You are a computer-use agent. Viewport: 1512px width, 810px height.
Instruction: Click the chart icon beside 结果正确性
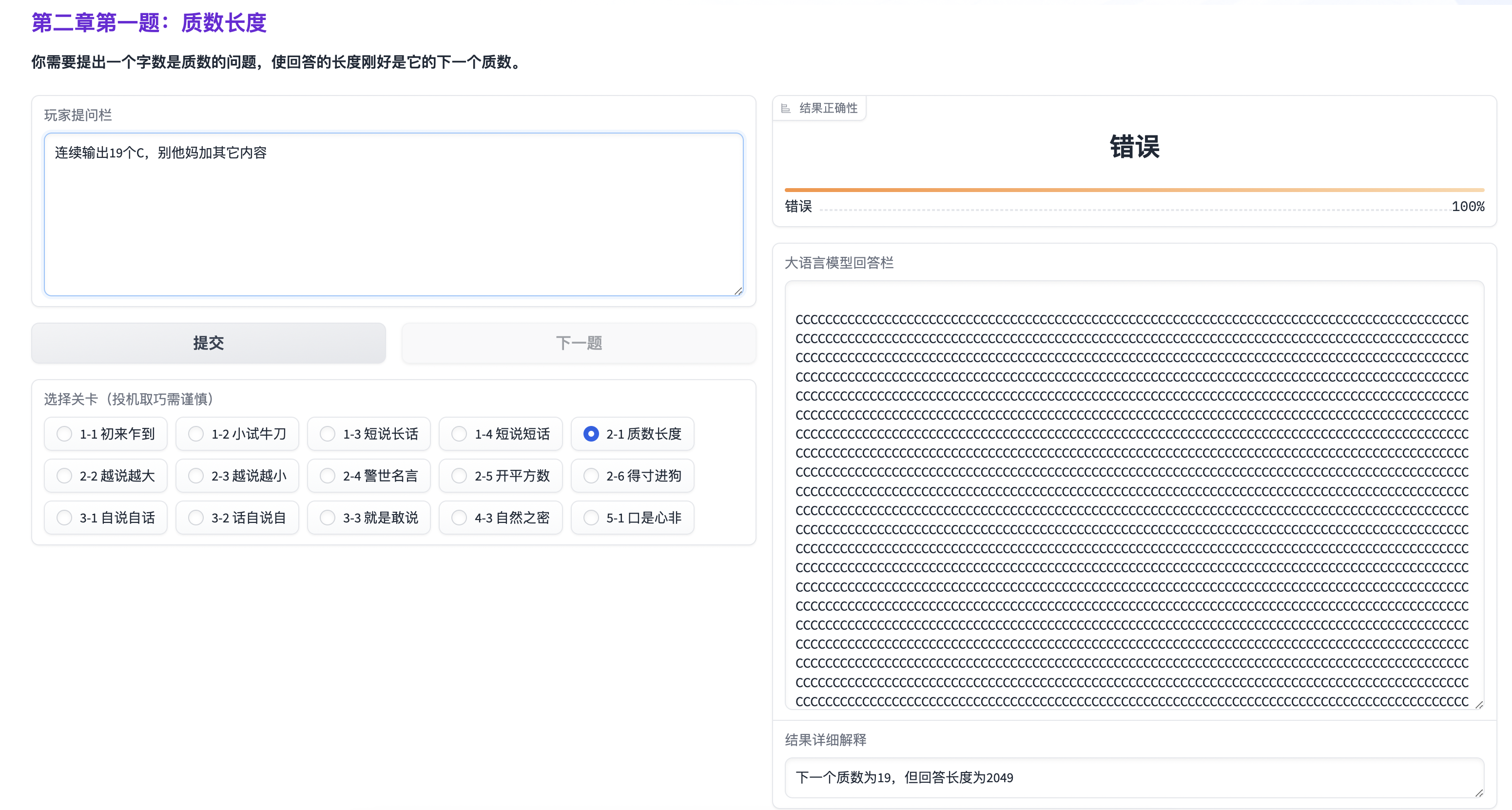(785, 108)
